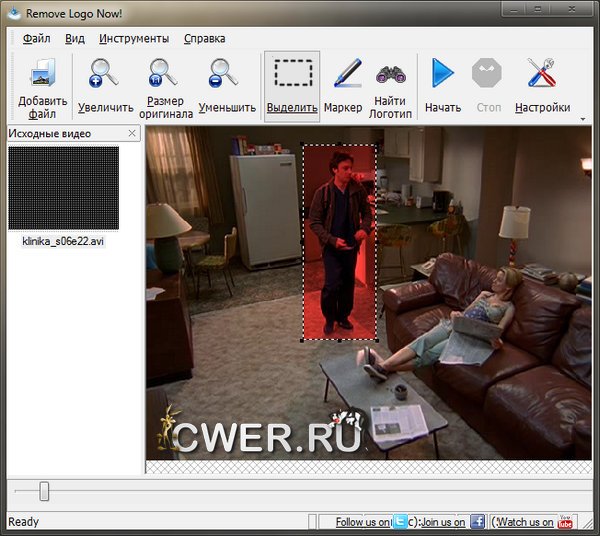Expand the toolbar overflow arrow
This screenshot has height=536, width=600.
583,118
